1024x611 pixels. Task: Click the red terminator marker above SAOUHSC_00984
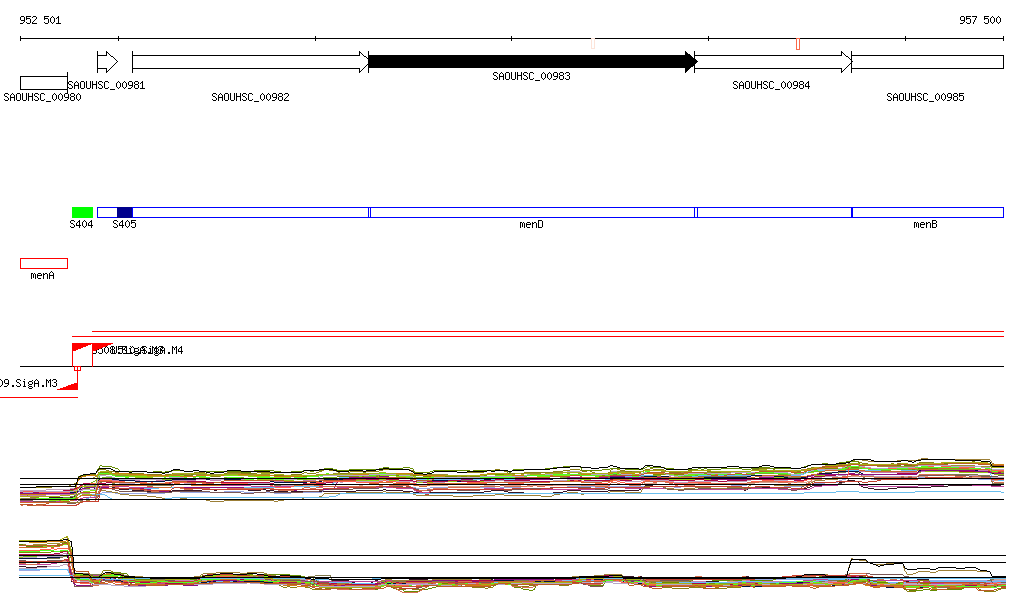pos(797,44)
